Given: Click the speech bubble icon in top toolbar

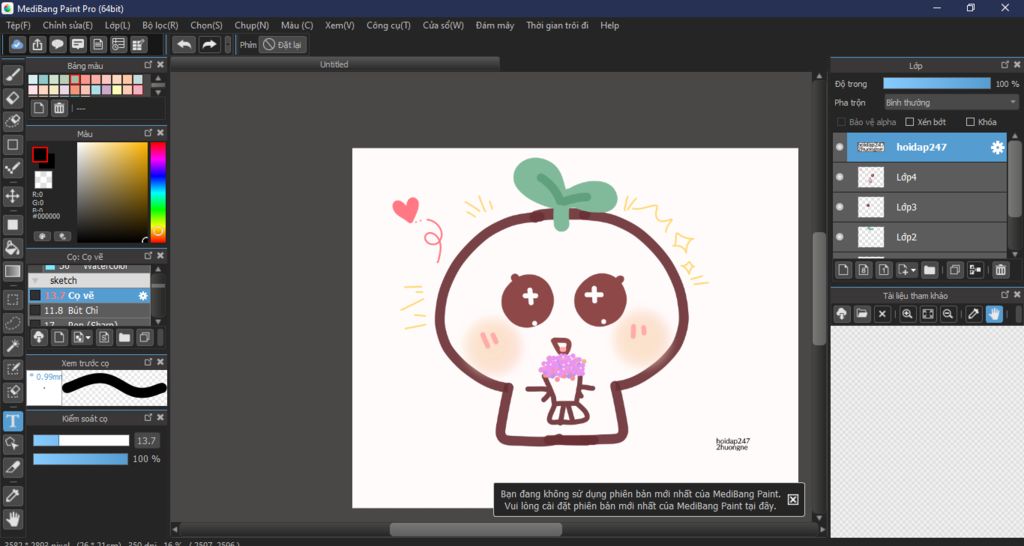Looking at the screenshot, I should (x=58, y=44).
